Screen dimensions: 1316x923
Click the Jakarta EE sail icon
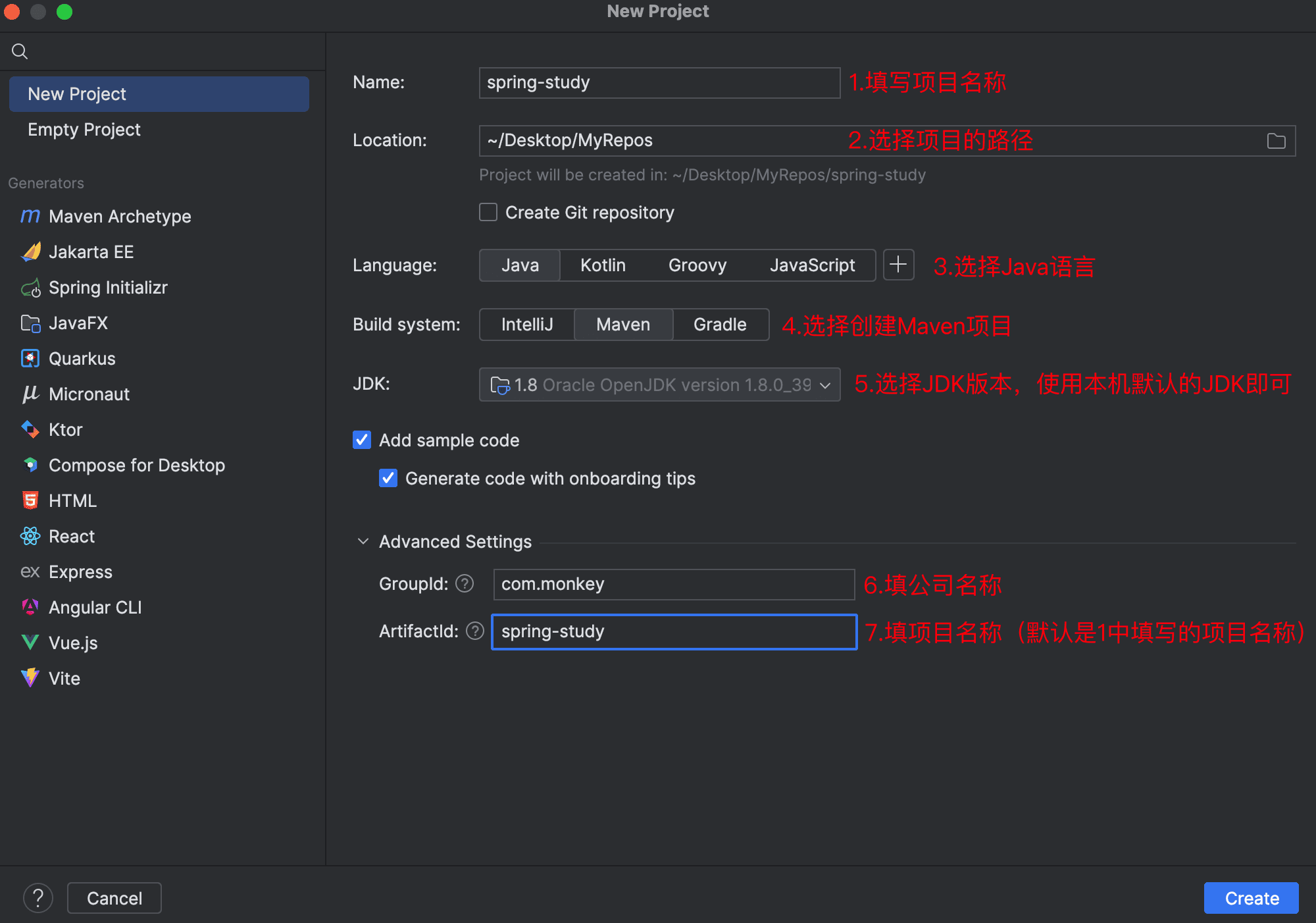coord(30,251)
